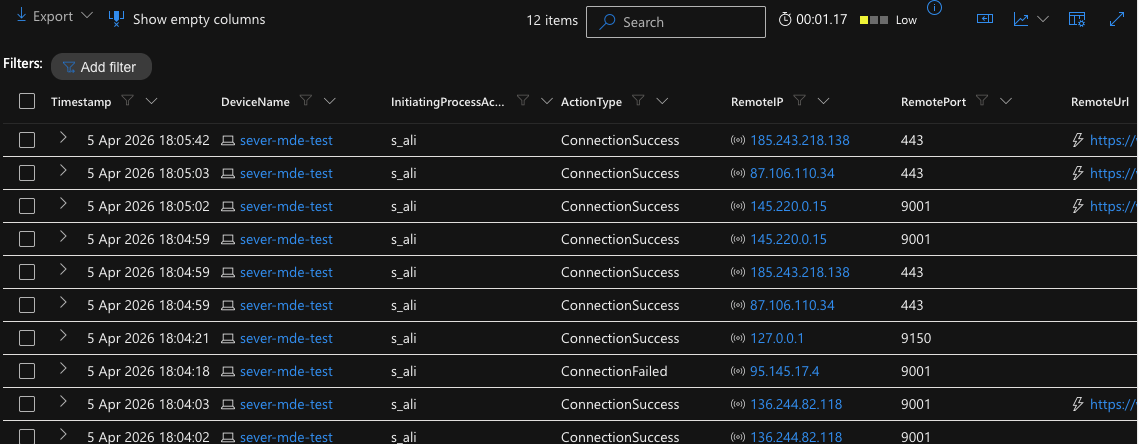This screenshot has height=444, width=1139.
Task: Select the checkbox for the 18:04:21 row
Action: tap(27, 339)
